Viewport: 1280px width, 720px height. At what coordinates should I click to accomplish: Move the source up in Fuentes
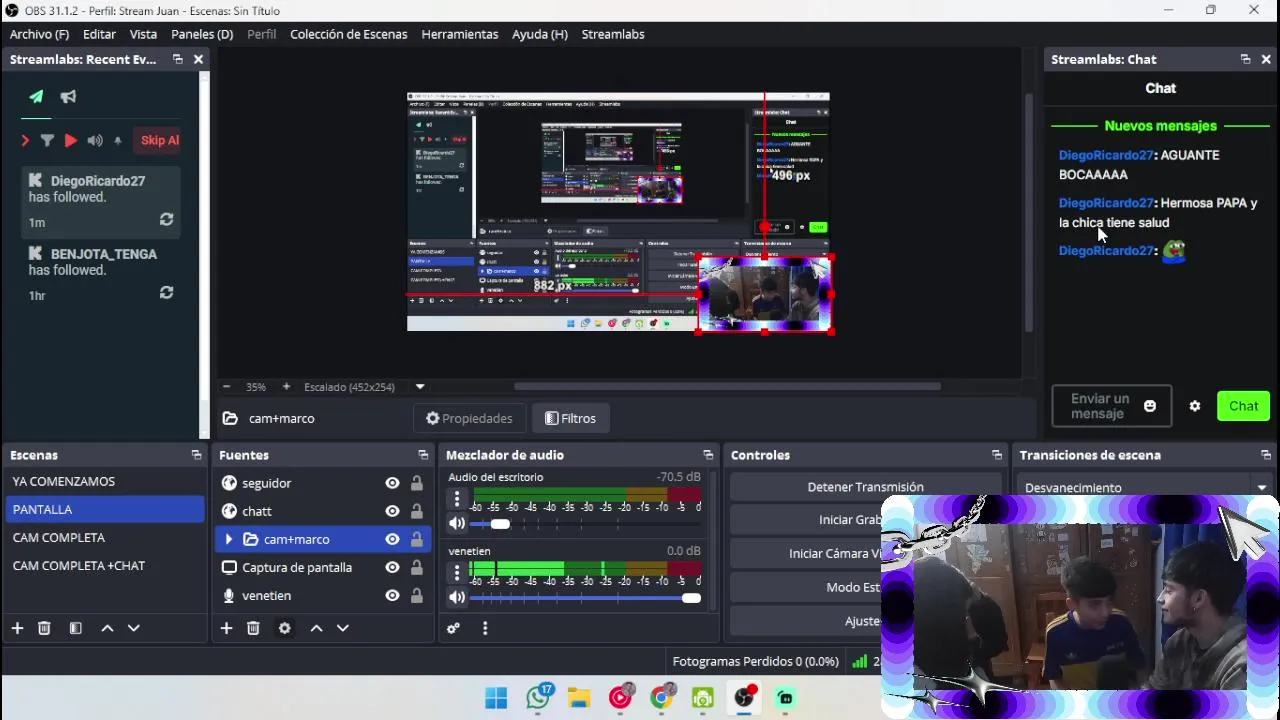click(x=316, y=628)
